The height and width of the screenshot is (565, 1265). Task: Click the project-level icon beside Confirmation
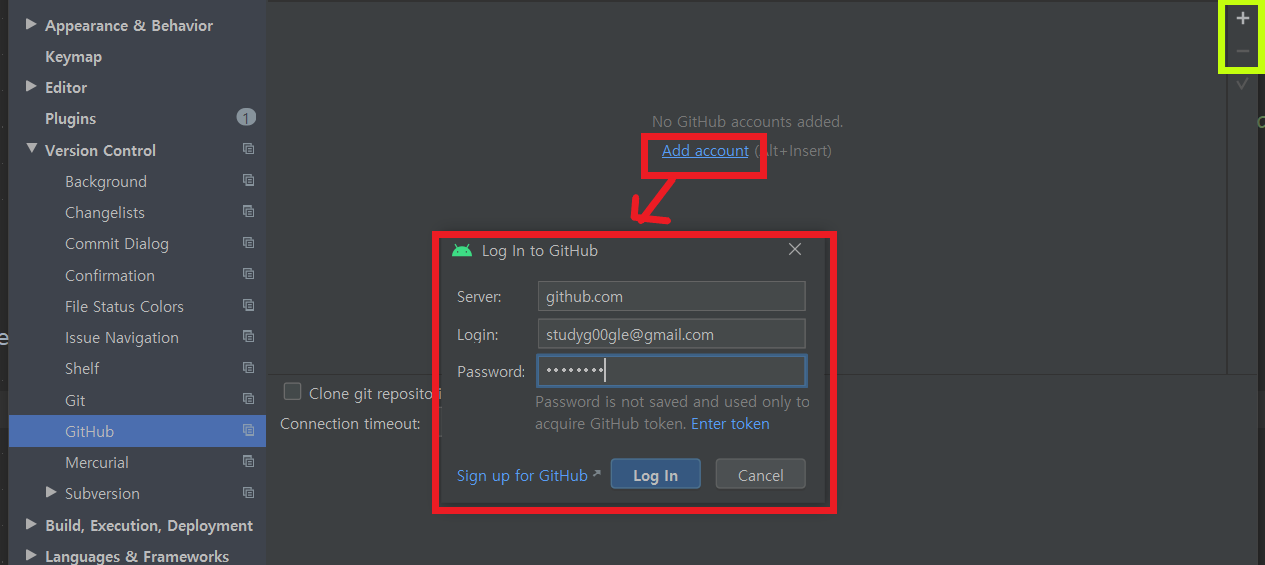click(x=248, y=275)
